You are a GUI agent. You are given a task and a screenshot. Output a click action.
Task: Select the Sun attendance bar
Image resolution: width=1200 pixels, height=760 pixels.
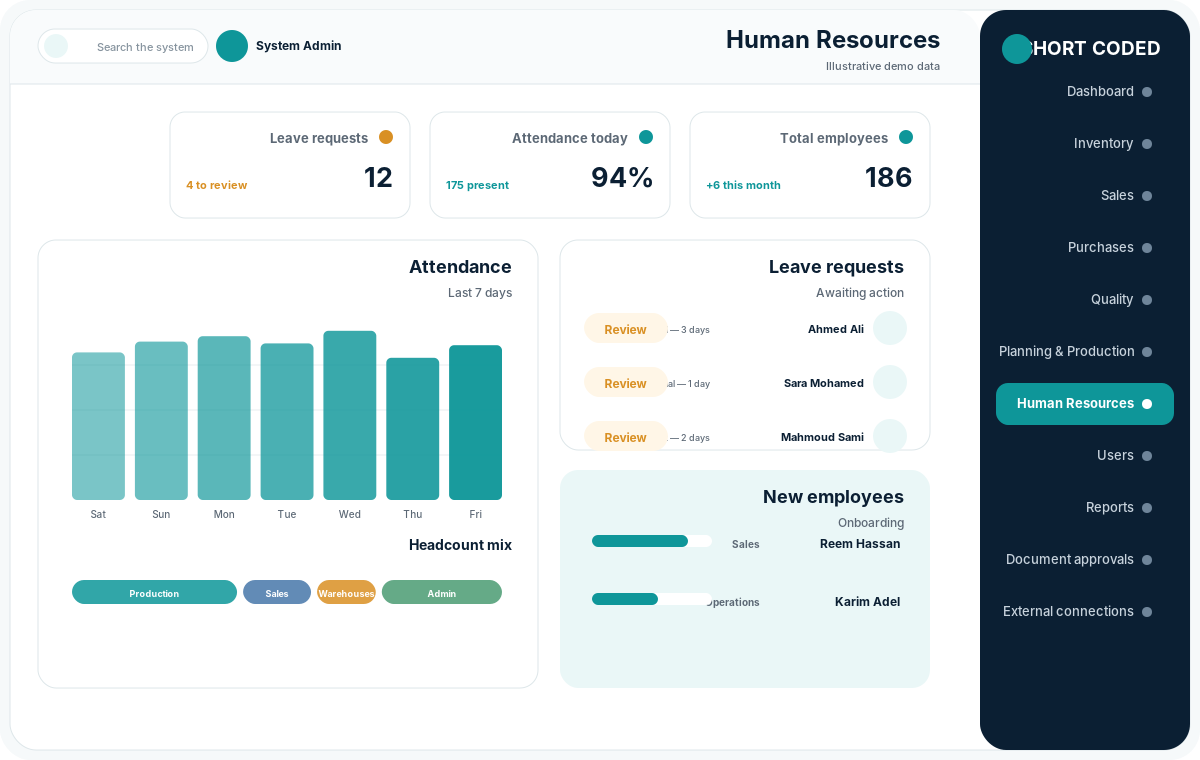(161, 421)
